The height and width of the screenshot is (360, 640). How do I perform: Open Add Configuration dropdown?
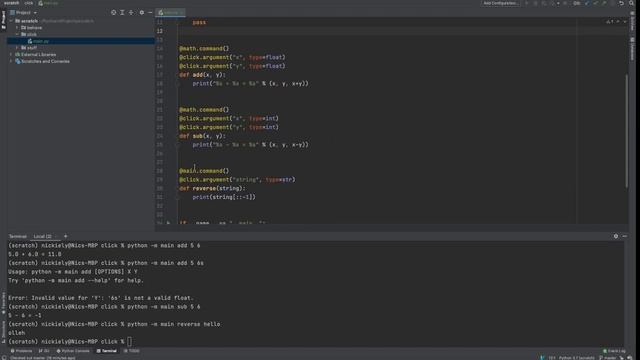tap(500, 3)
